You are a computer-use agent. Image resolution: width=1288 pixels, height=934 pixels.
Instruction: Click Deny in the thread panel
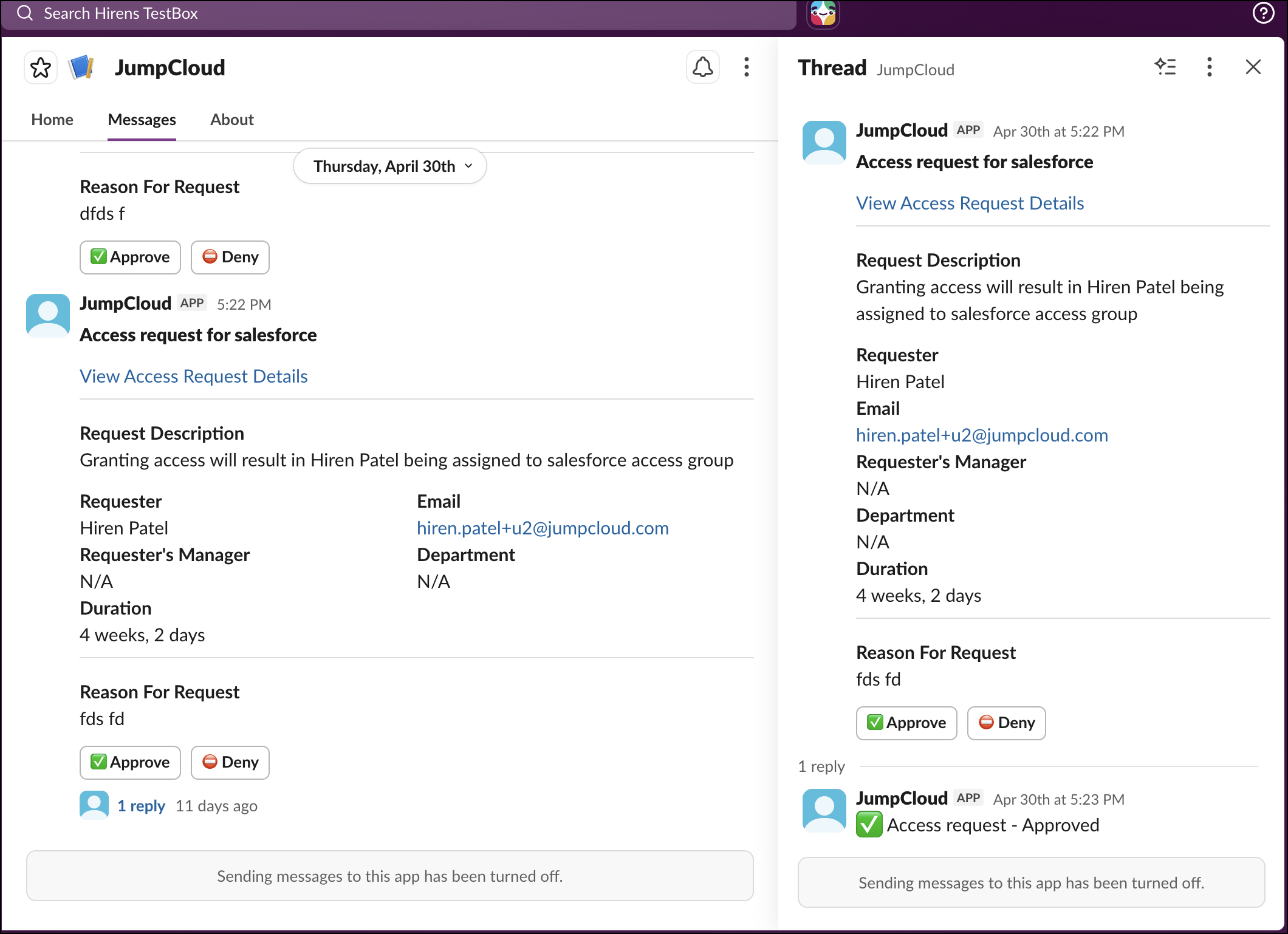[x=1007, y=723]
